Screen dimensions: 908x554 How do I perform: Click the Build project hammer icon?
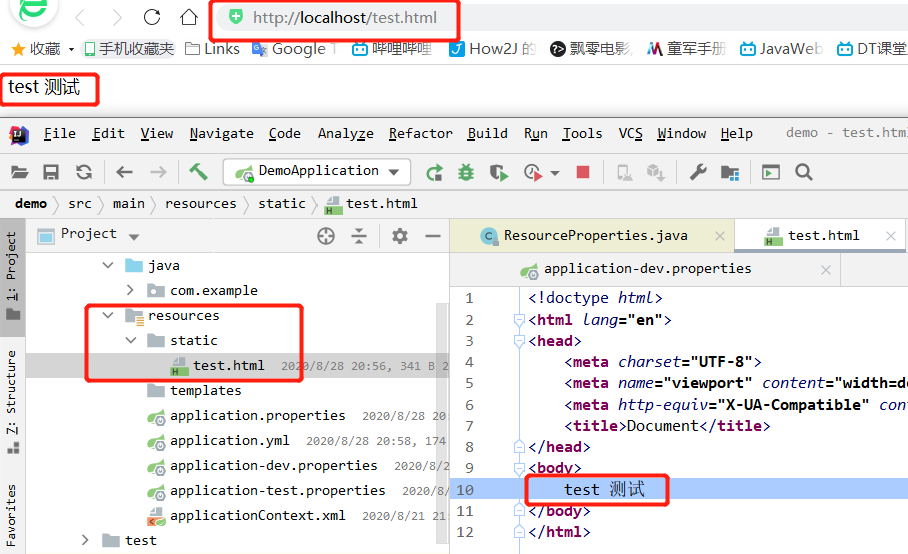(198, 171)
